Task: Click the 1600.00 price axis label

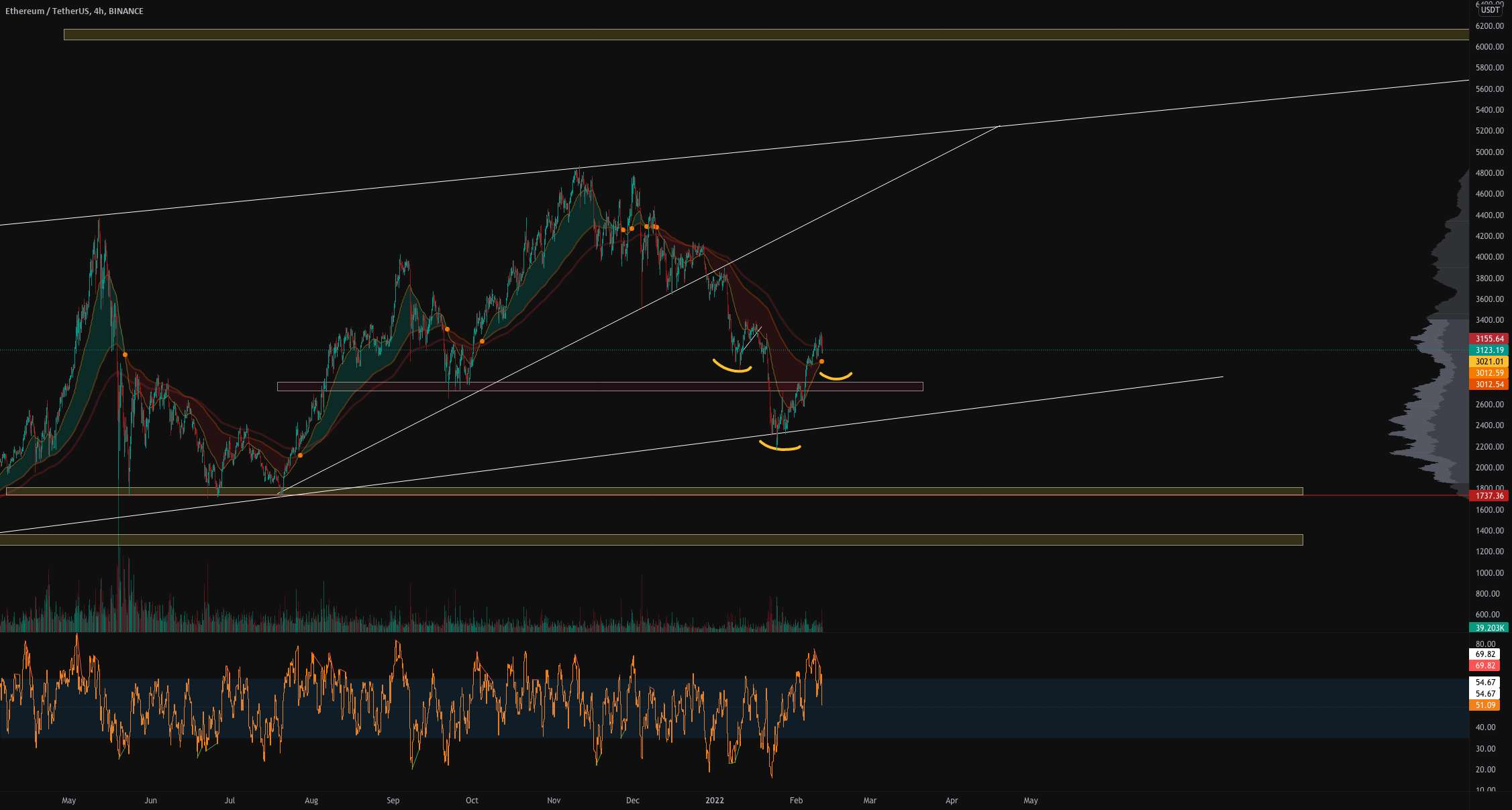Action: 1489,510
